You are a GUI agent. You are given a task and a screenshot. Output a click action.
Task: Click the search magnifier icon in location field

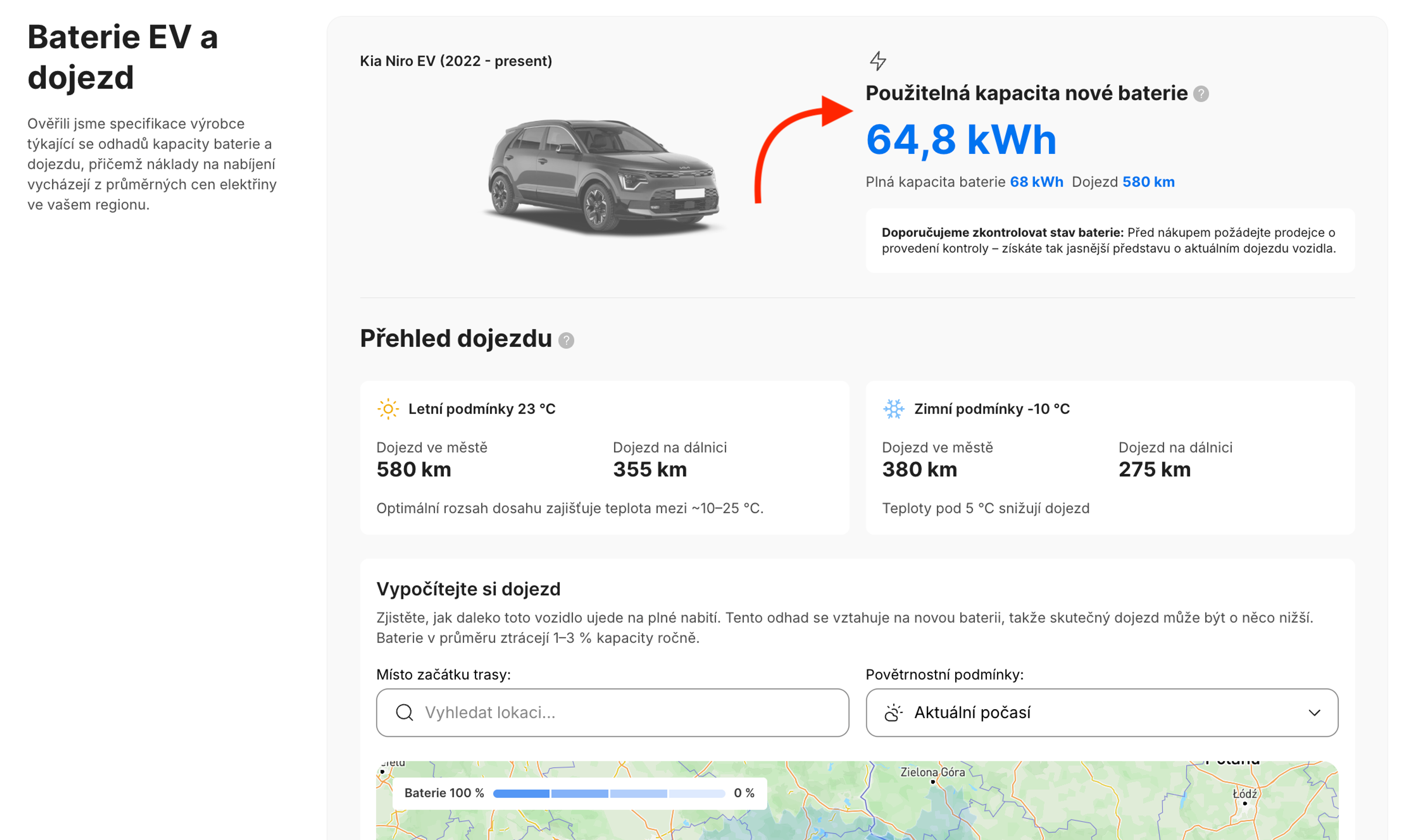404,712
